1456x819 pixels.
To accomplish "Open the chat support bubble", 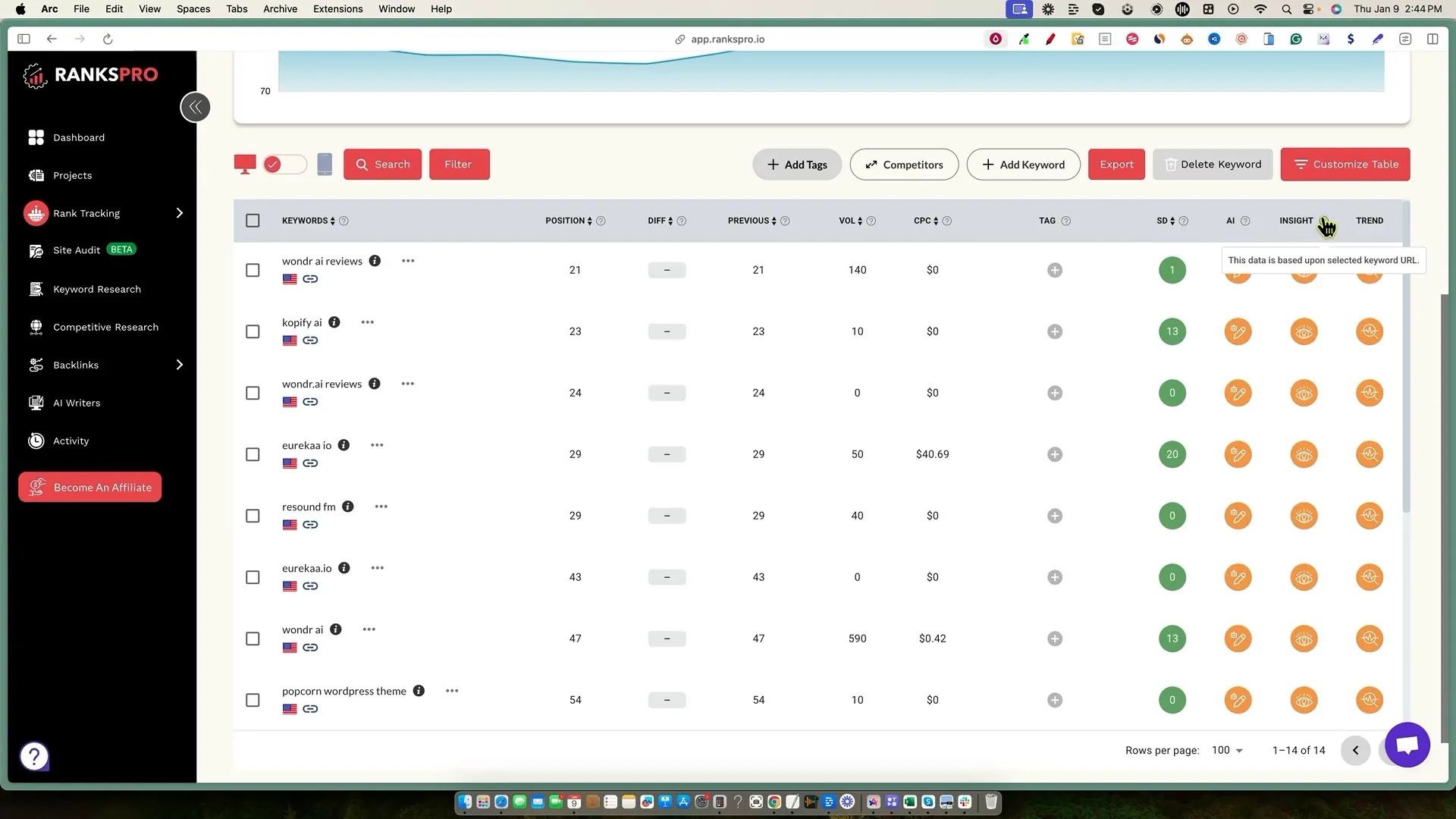I will pos(1407,745).
